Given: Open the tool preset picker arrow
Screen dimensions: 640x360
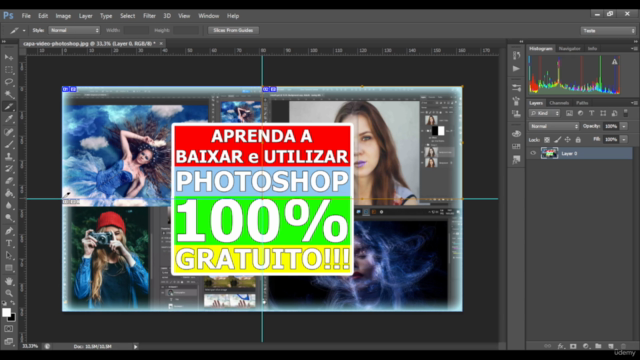Looking at the screenshot, I should 24,31.
